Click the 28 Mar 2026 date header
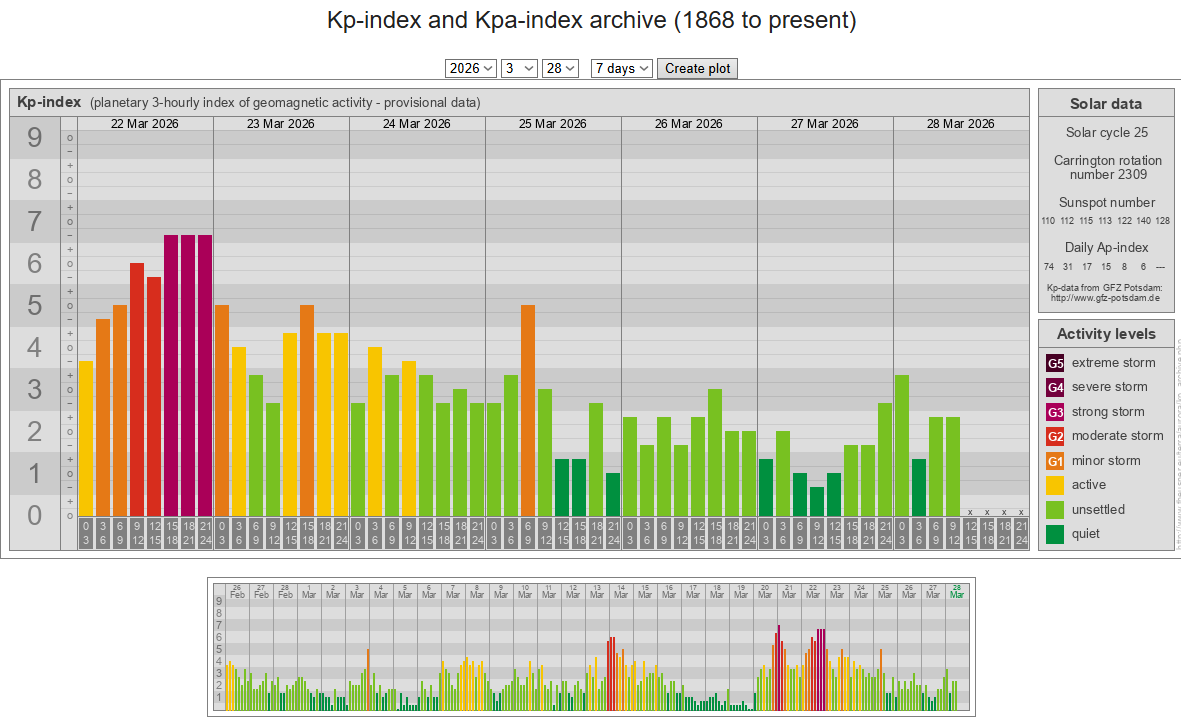 pyautogui.click(x=960, y=124)
